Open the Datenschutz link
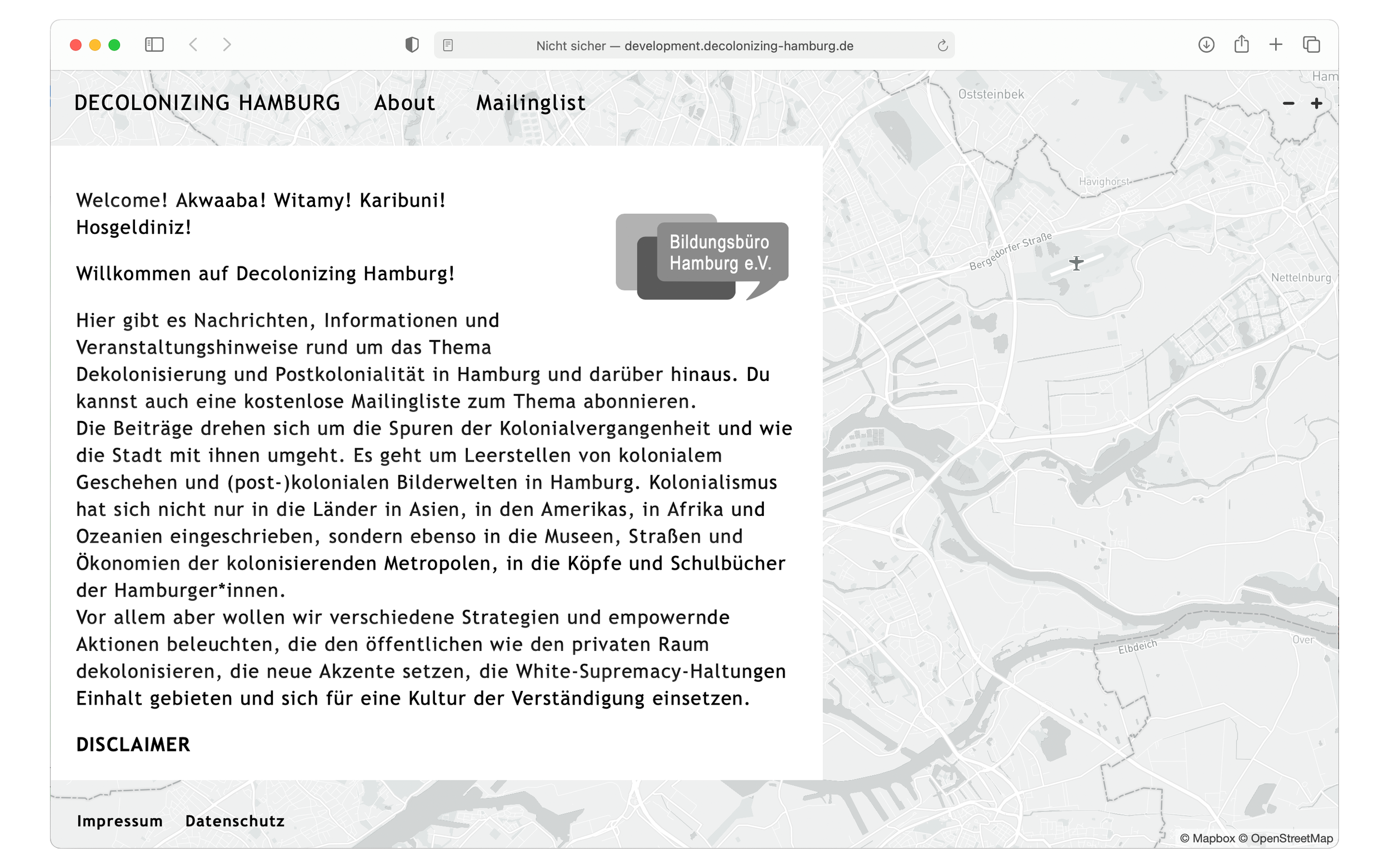 coord(235,821)
